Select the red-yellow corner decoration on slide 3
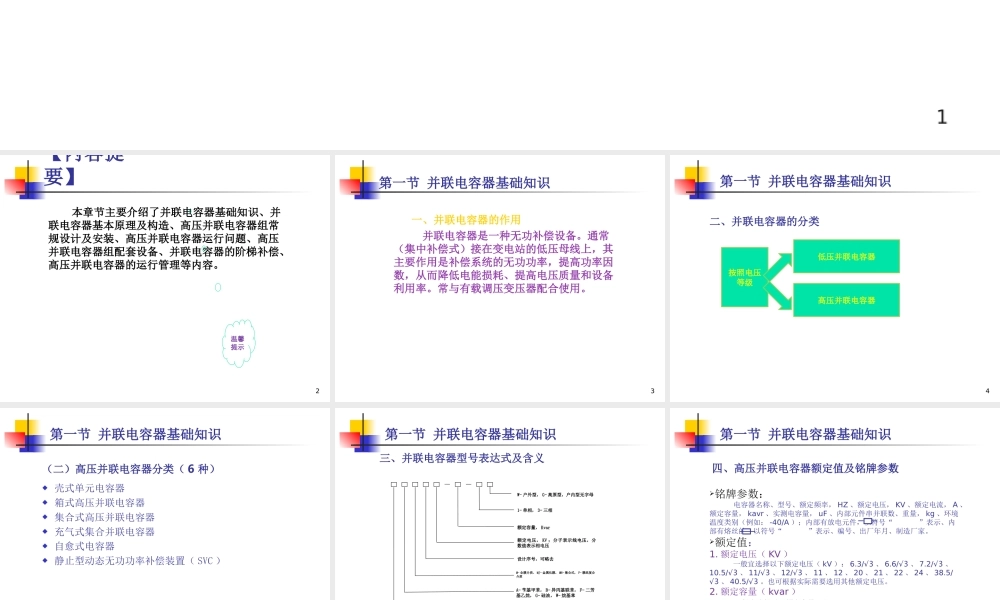 [x=356, y=181]
